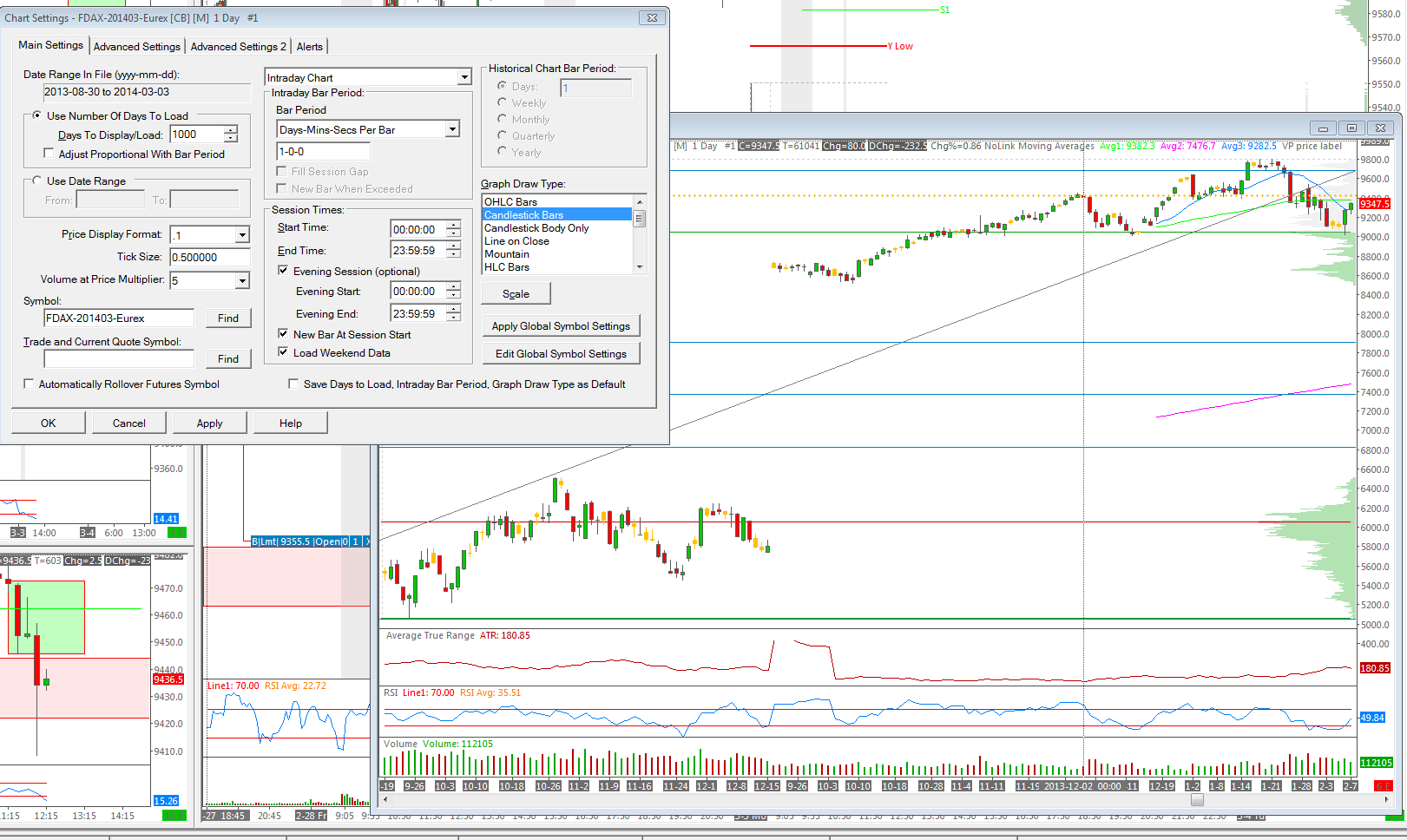Select Mountain graph draw type
Viewport: 1407px width, 840px height.
tap(557, 254)
